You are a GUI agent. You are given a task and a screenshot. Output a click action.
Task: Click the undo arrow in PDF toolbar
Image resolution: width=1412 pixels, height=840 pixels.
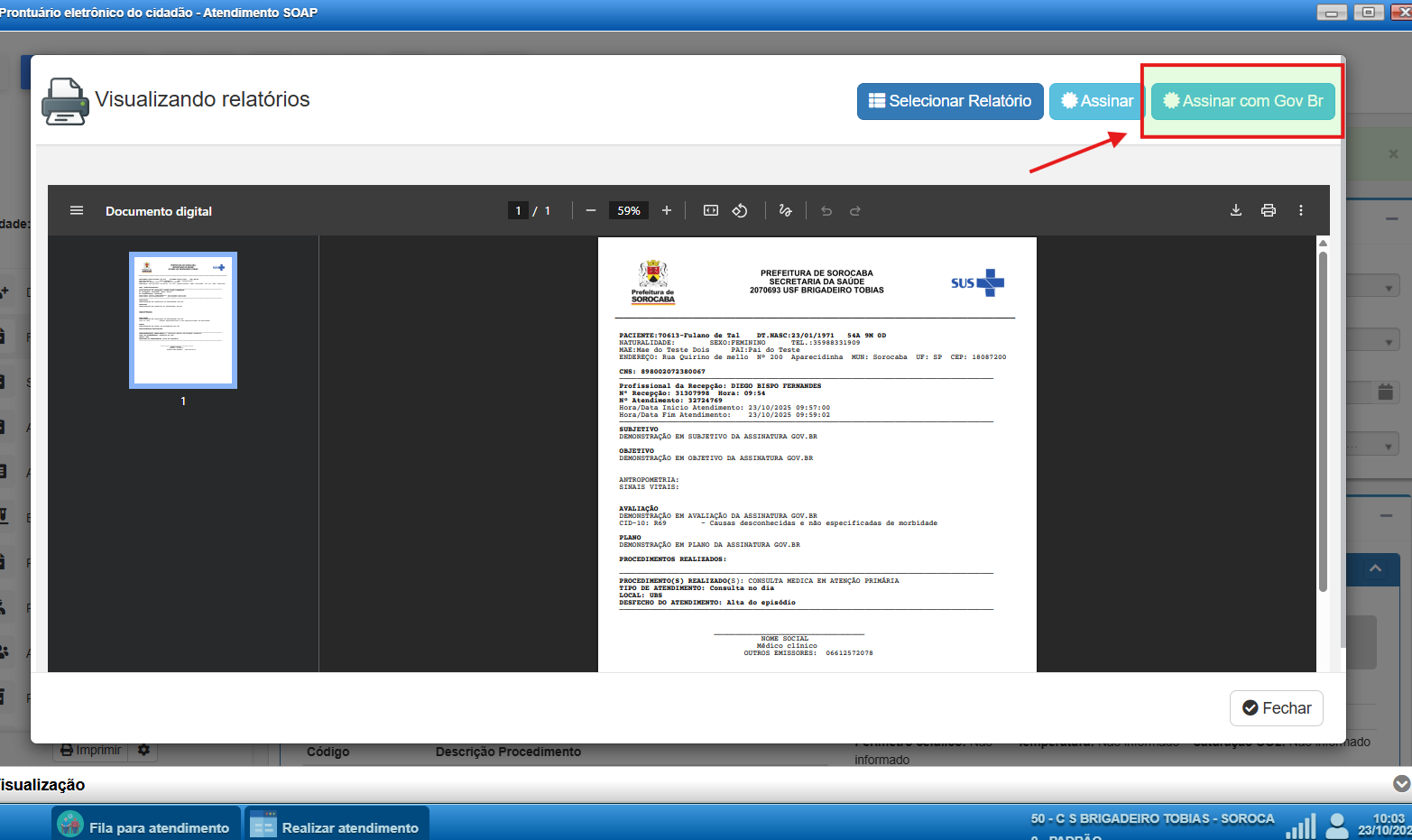click(826, 211)
